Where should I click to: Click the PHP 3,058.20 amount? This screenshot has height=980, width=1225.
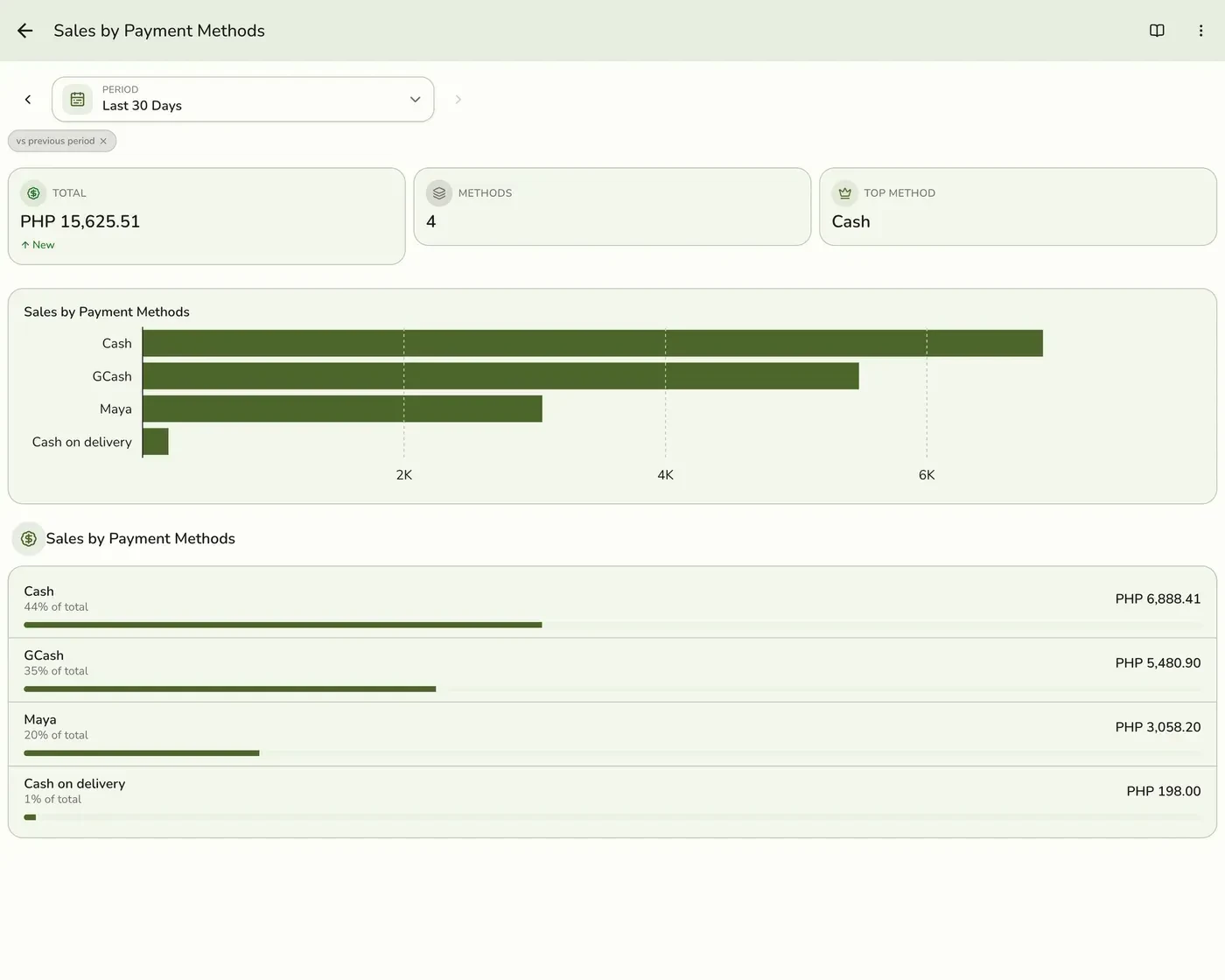point(1158,727)
